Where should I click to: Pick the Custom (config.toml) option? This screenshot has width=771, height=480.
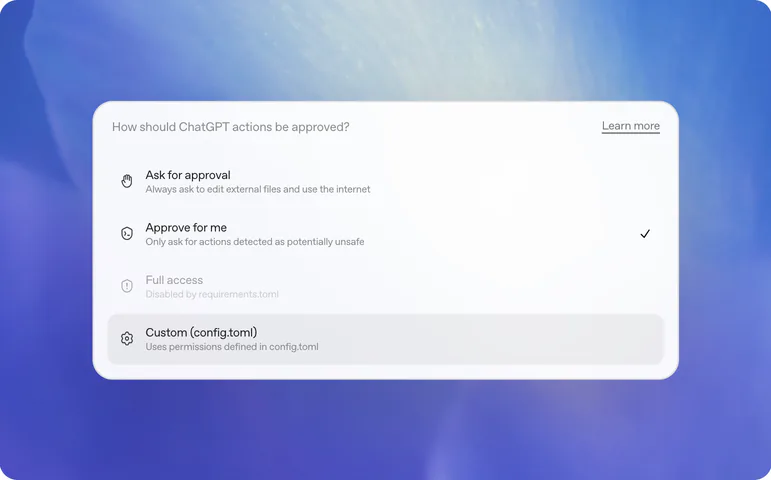coord(386,339)
